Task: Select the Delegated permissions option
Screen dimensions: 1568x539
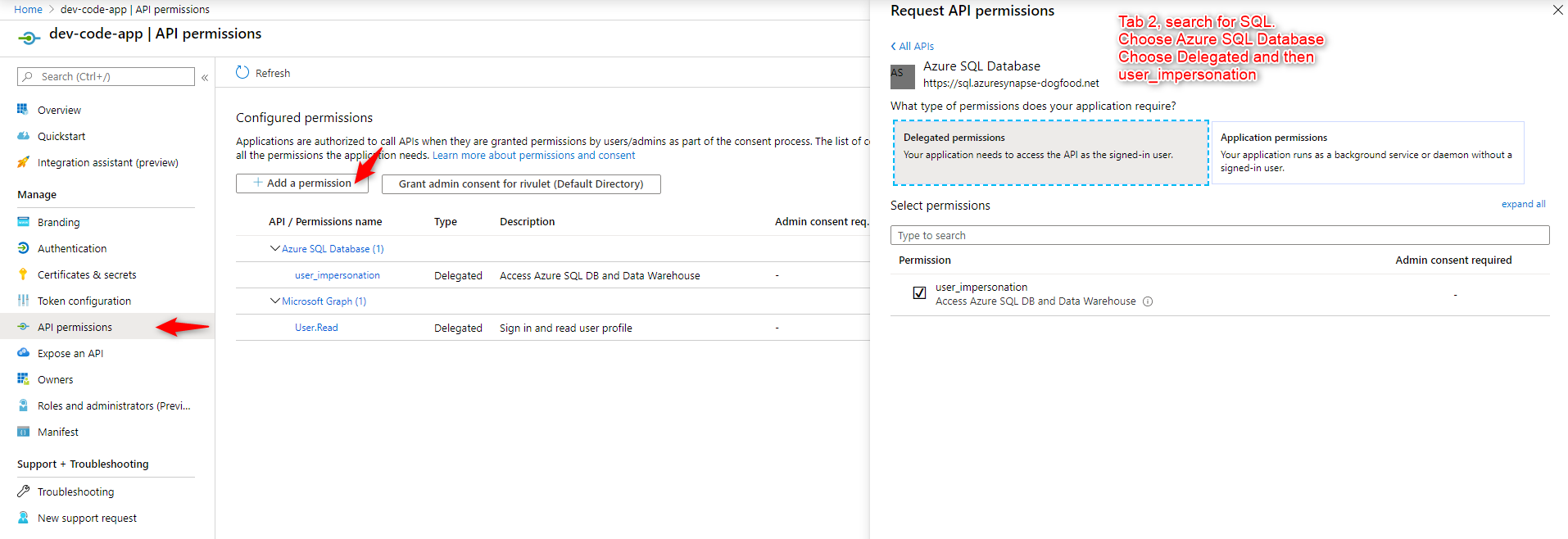Action: click(x=1050, y=152)
